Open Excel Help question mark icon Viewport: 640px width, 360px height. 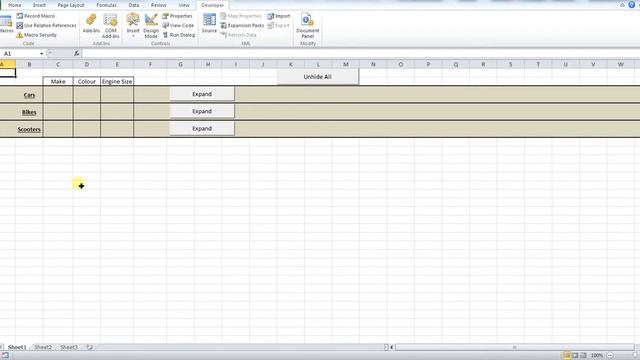(x=631, y=5)
